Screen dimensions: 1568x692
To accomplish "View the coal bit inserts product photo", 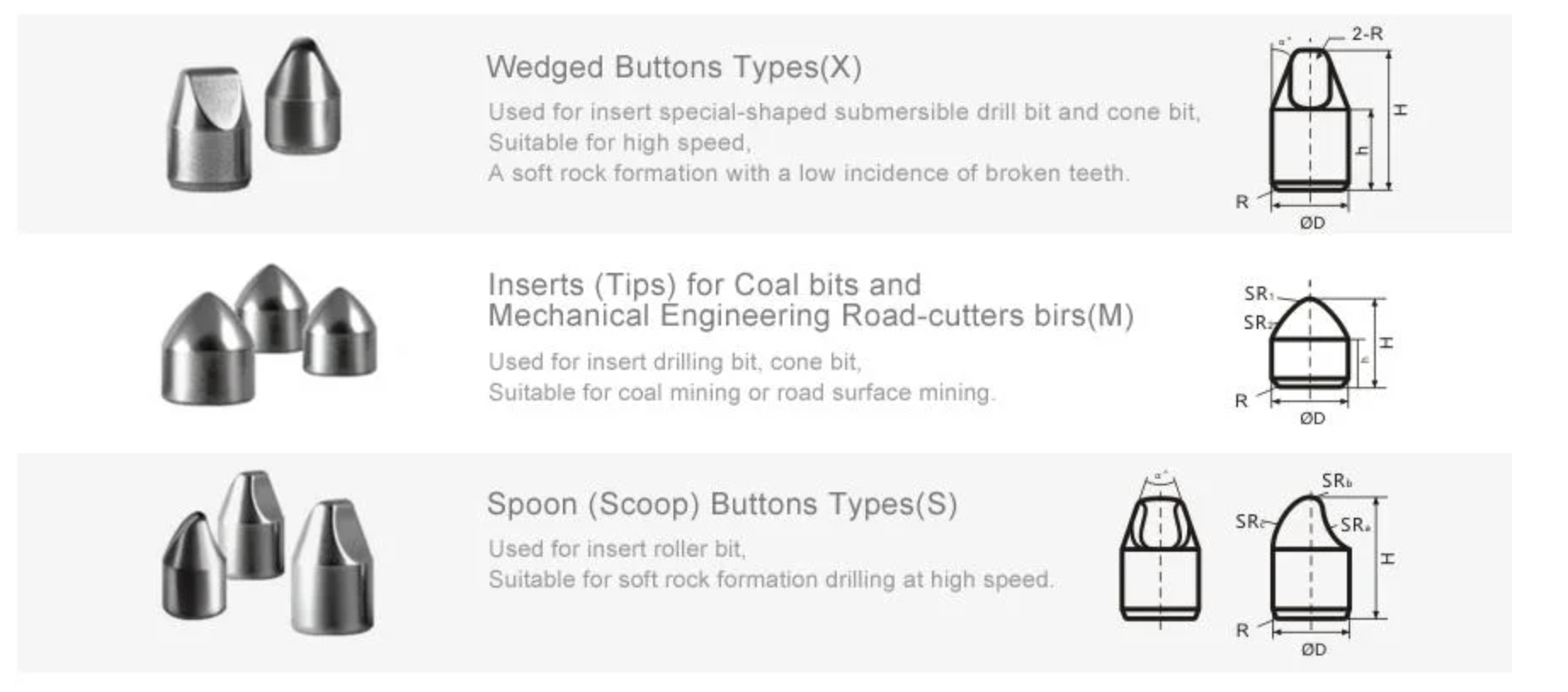I will 269,334.
